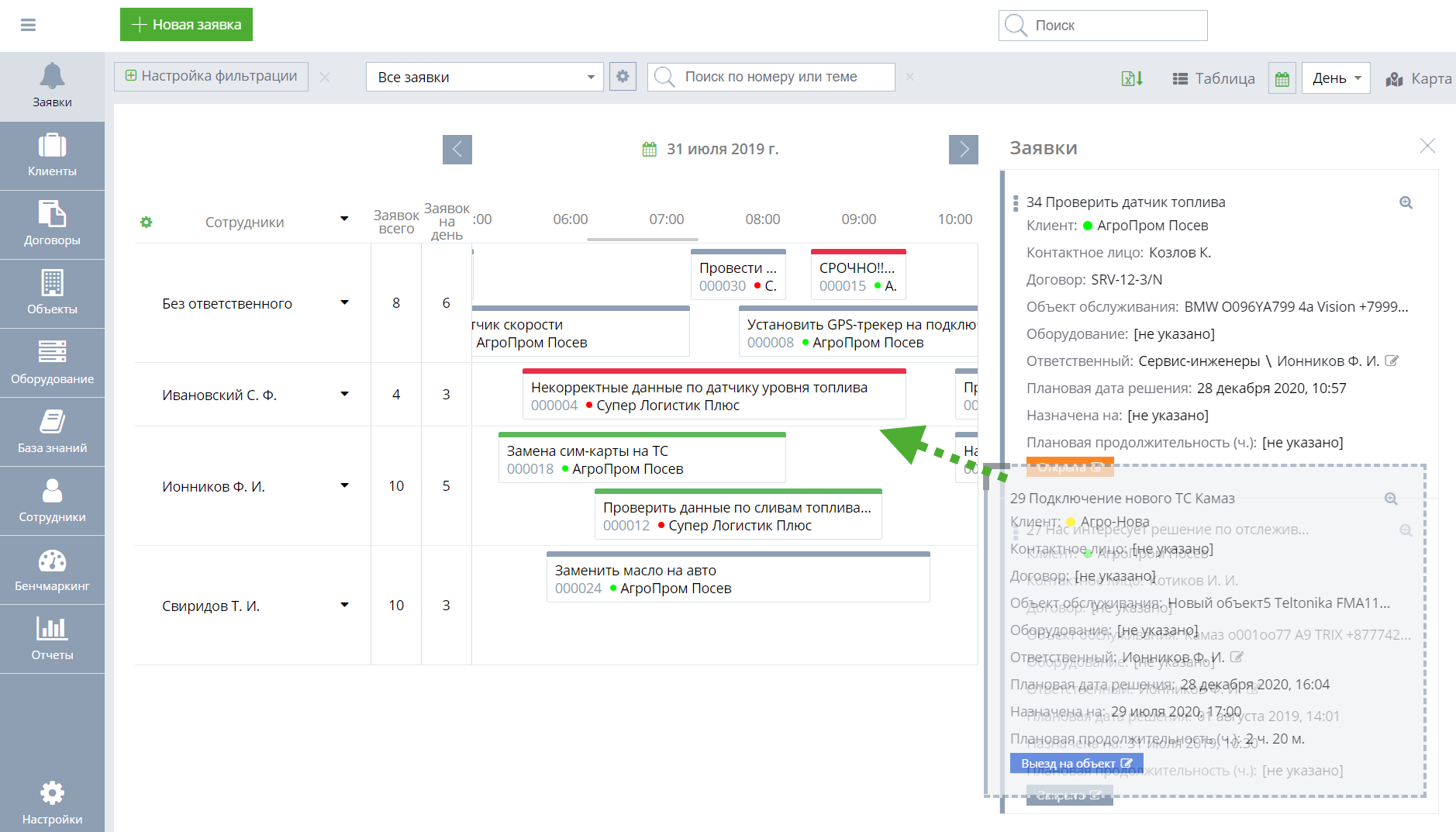Clear the filter settings with X
This screenshot has height=832, width=1456.
coord(325,78)
